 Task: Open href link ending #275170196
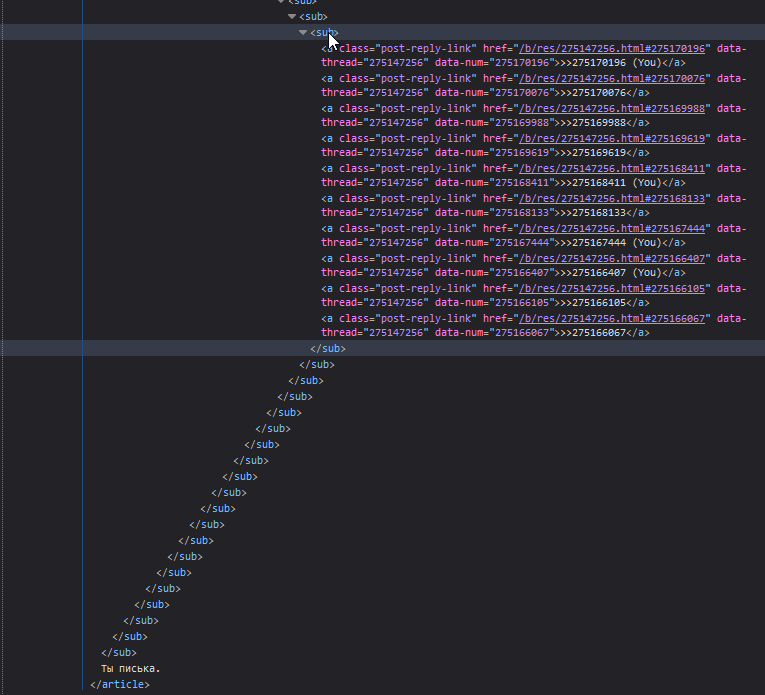[612, 49]
